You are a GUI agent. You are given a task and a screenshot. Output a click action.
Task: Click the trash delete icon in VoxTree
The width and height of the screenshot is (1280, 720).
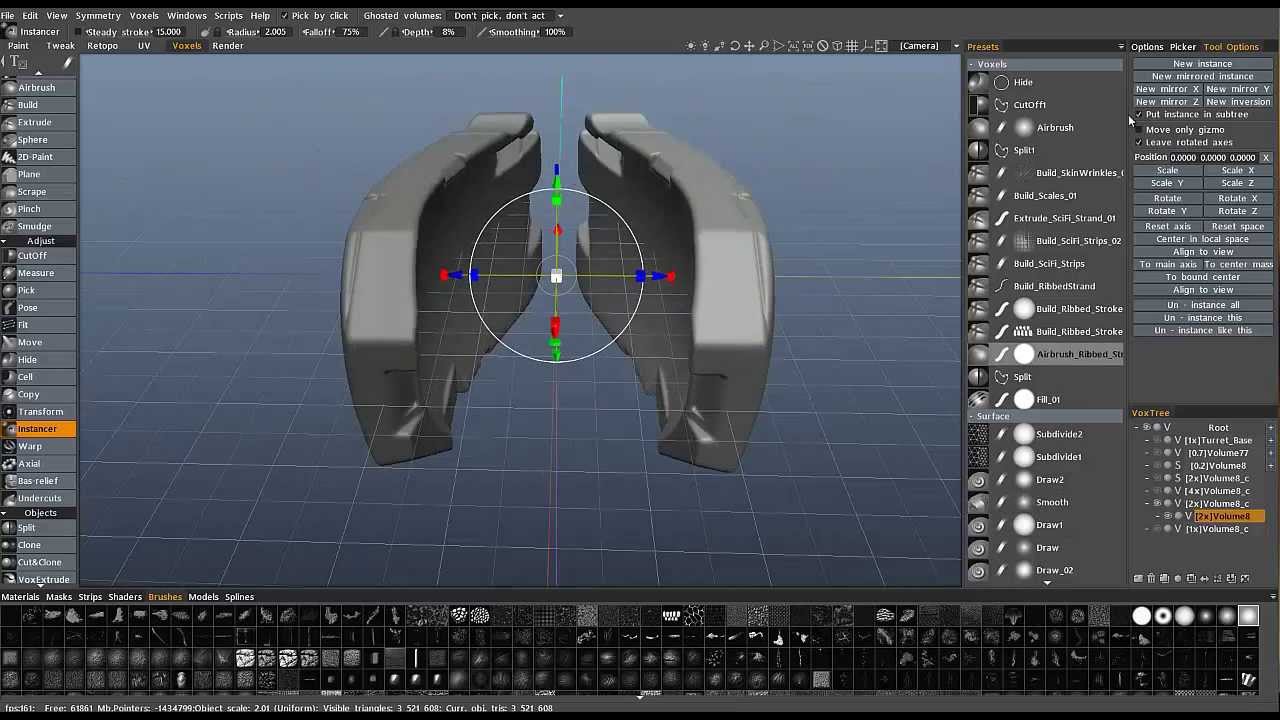pos(1151,578)
